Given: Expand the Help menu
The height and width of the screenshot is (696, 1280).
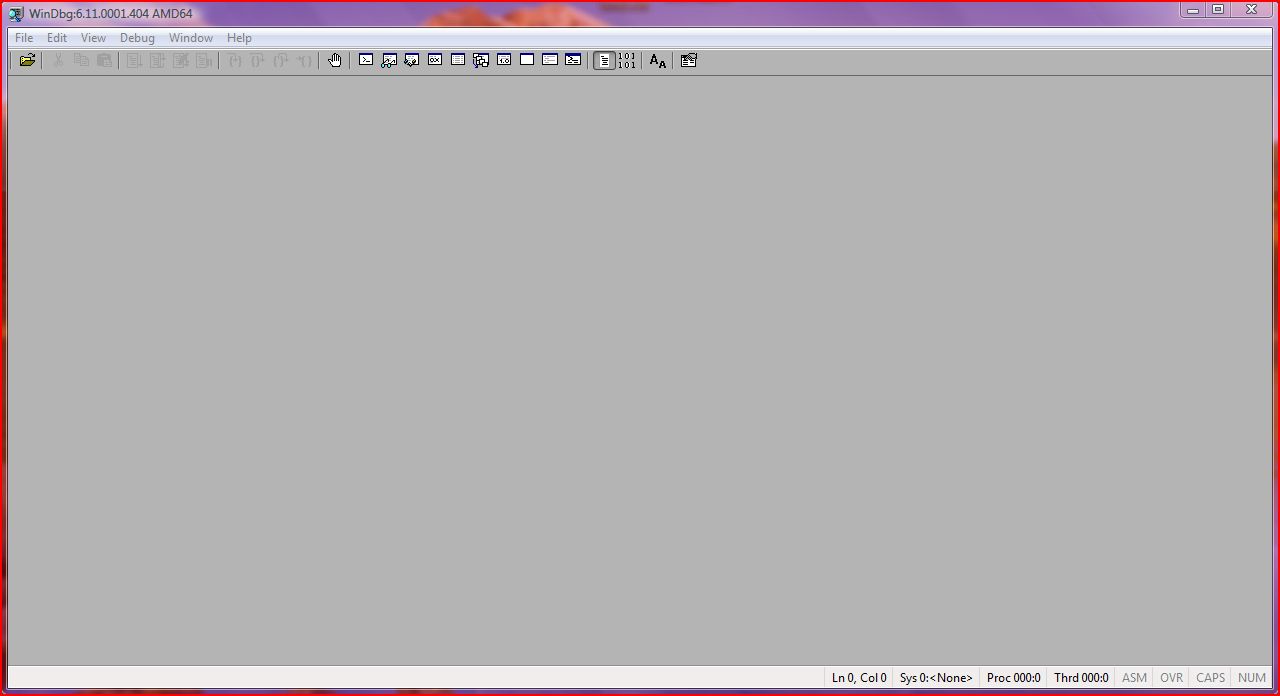Looking at the screenshot, I should click(x=239, y=38).
